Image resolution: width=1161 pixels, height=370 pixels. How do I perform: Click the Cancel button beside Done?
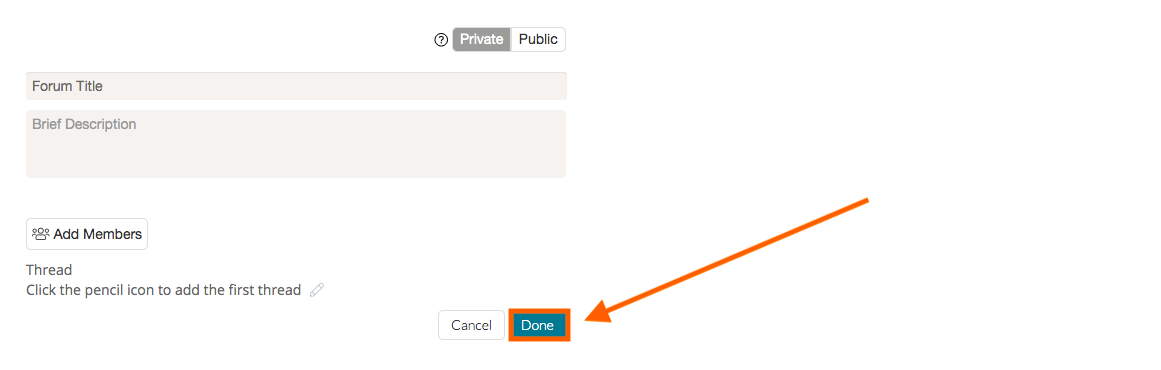472,325
